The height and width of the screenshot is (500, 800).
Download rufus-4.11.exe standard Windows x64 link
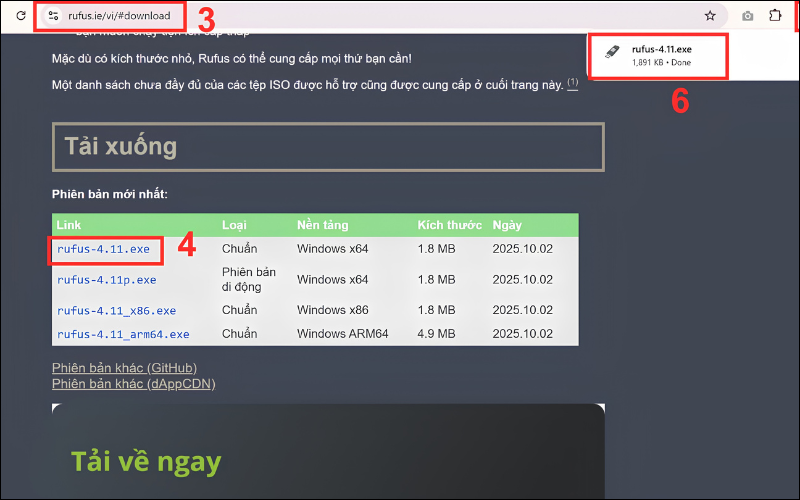pyautogui.click(x=104, y=249)
